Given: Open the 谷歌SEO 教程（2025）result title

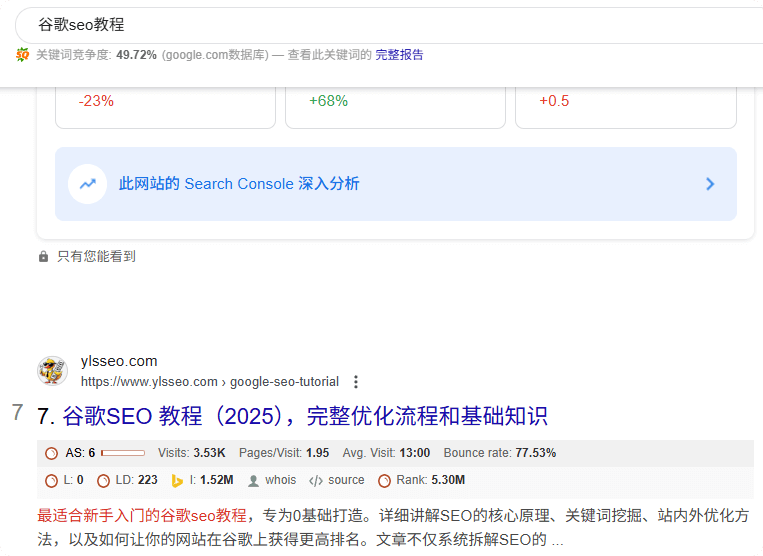Looking at the screenshot, I should click(305, 416).
